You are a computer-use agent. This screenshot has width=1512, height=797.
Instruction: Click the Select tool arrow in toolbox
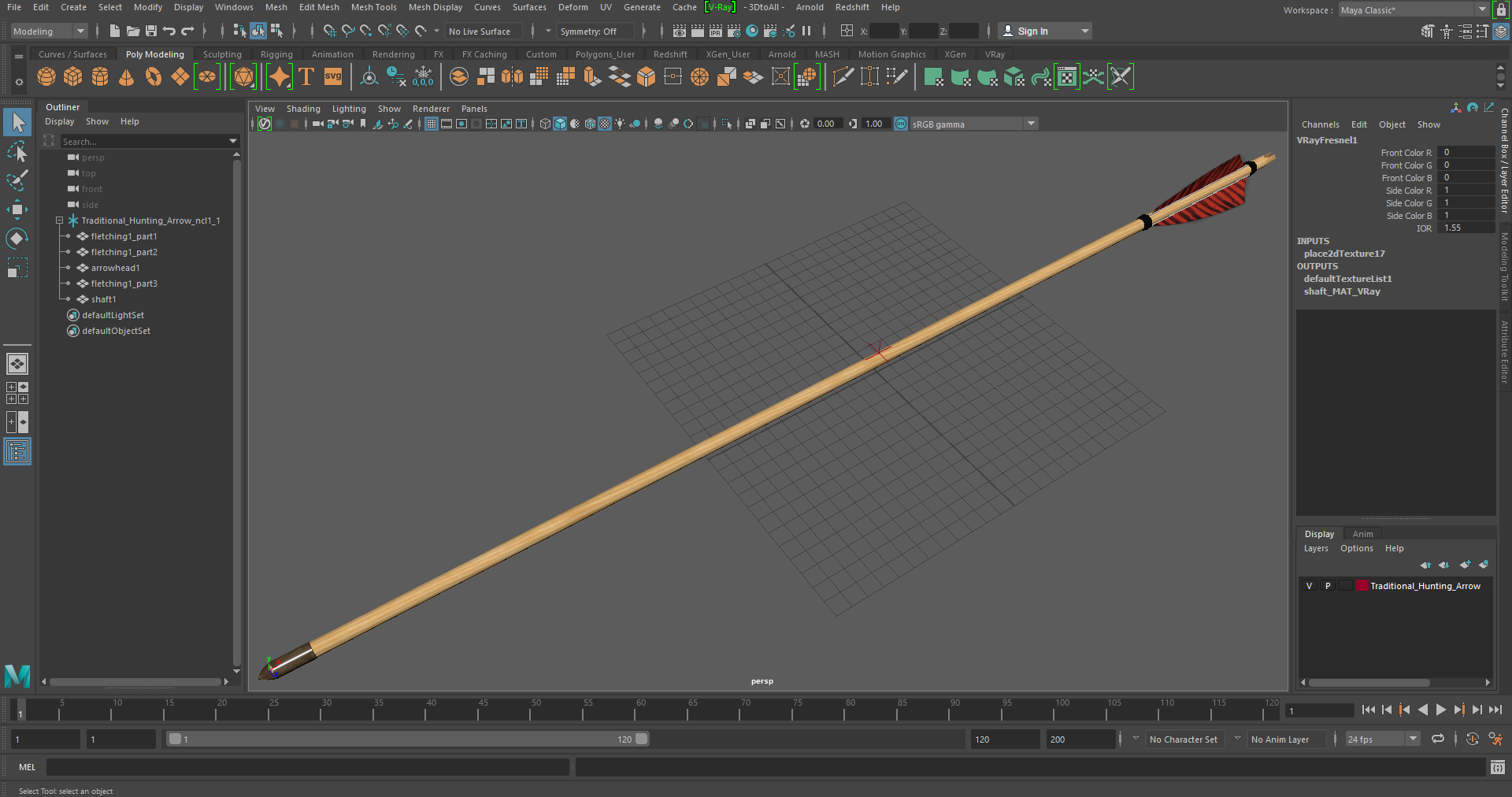17,122
